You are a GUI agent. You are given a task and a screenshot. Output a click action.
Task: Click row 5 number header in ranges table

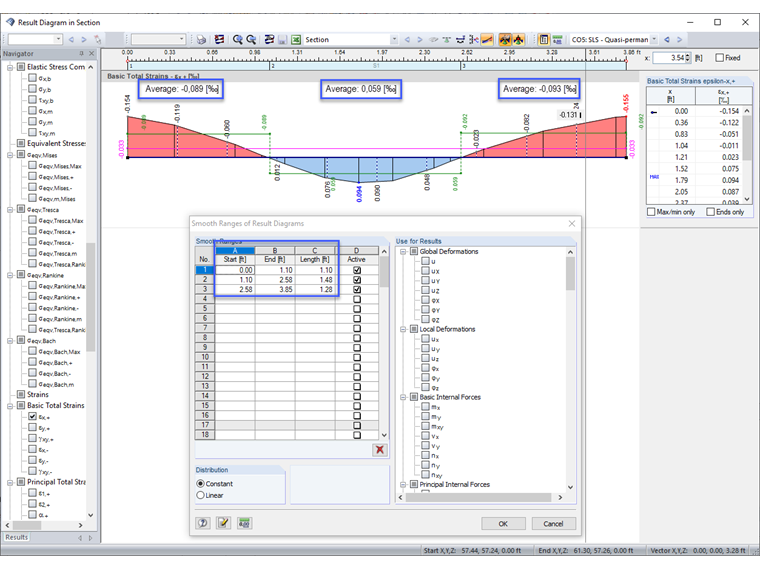tap(205, 309)
